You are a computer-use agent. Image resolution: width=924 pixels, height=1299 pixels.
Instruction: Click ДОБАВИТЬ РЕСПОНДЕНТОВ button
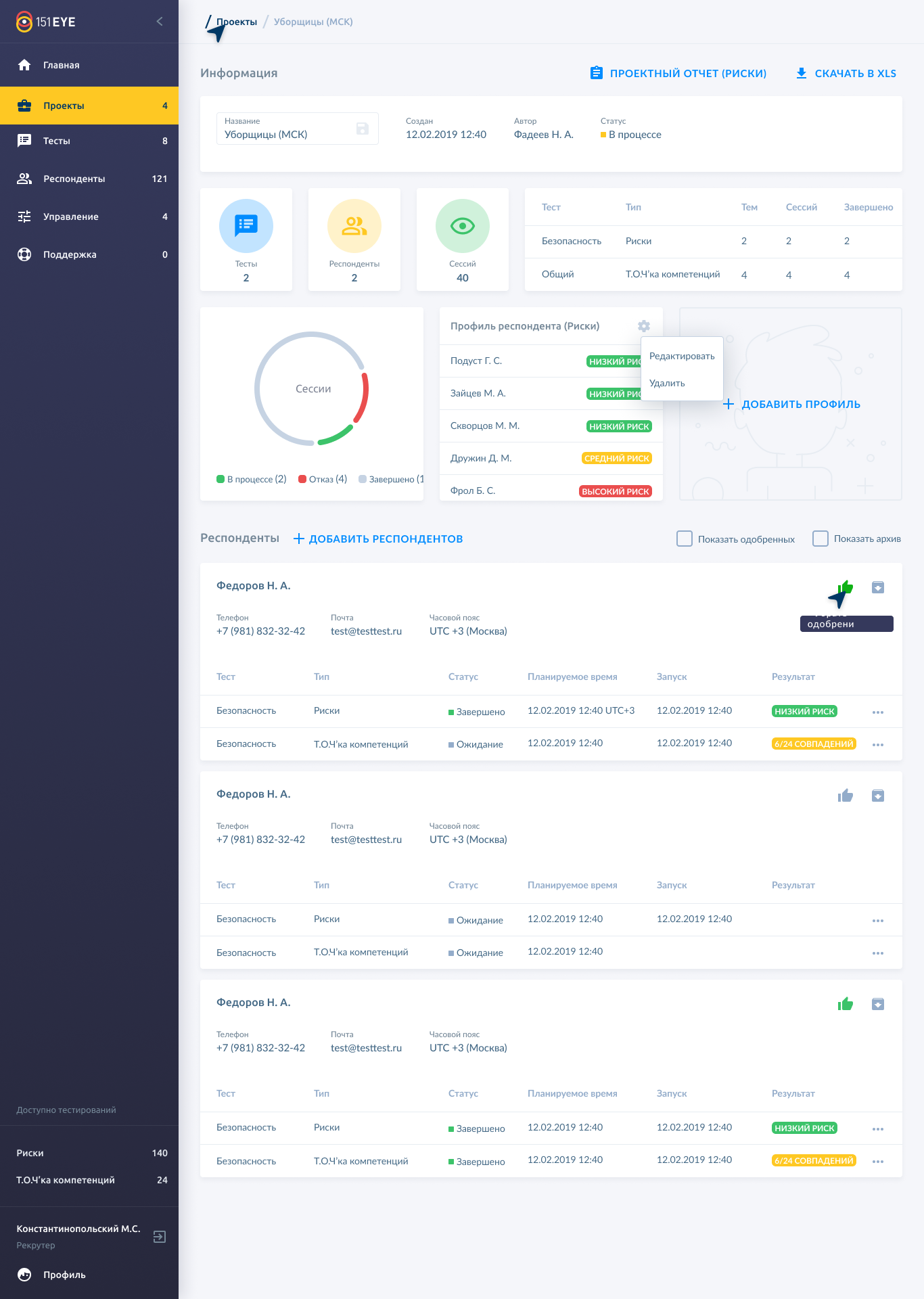[x=378, y=539]
